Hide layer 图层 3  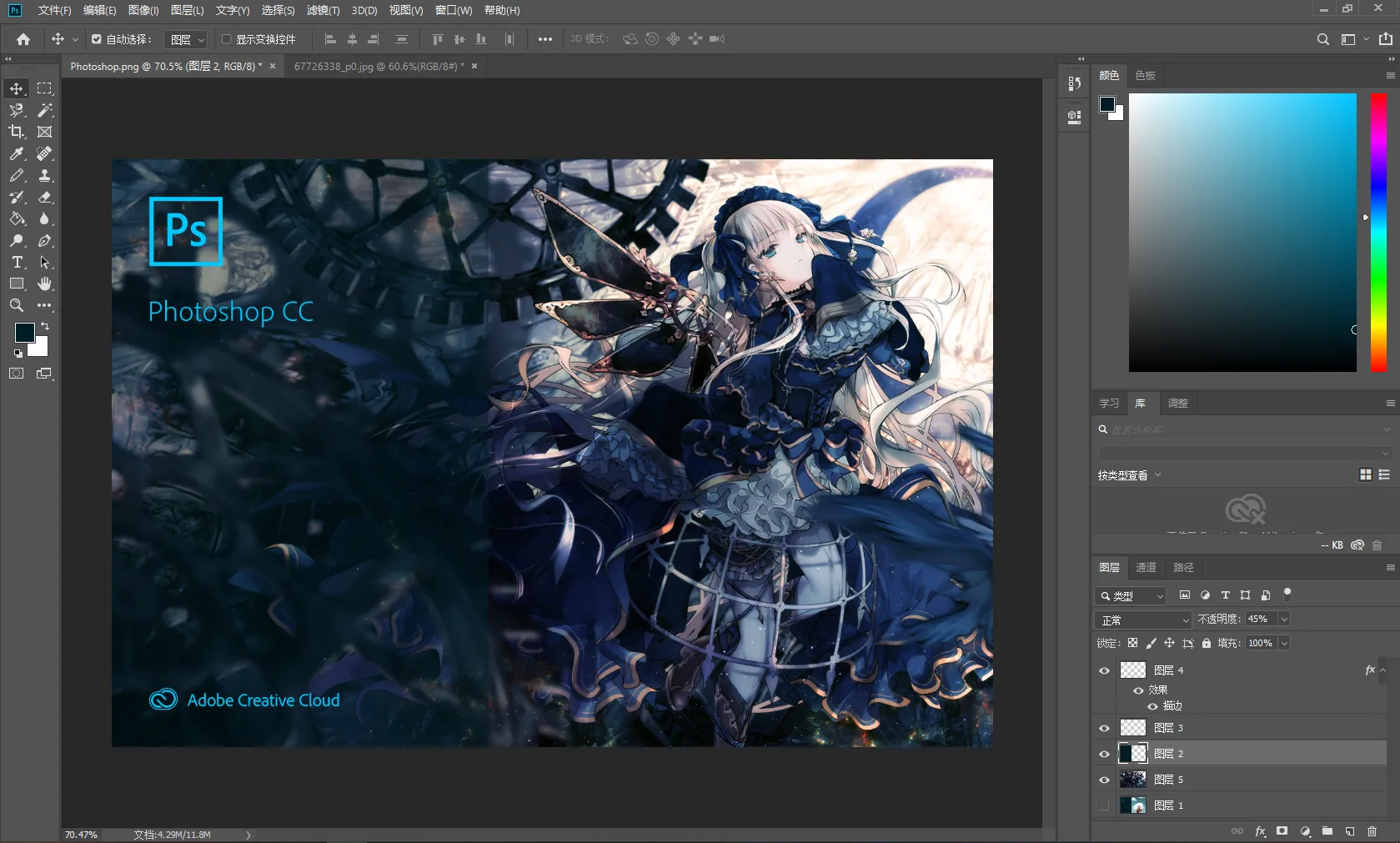point(1105,728)
